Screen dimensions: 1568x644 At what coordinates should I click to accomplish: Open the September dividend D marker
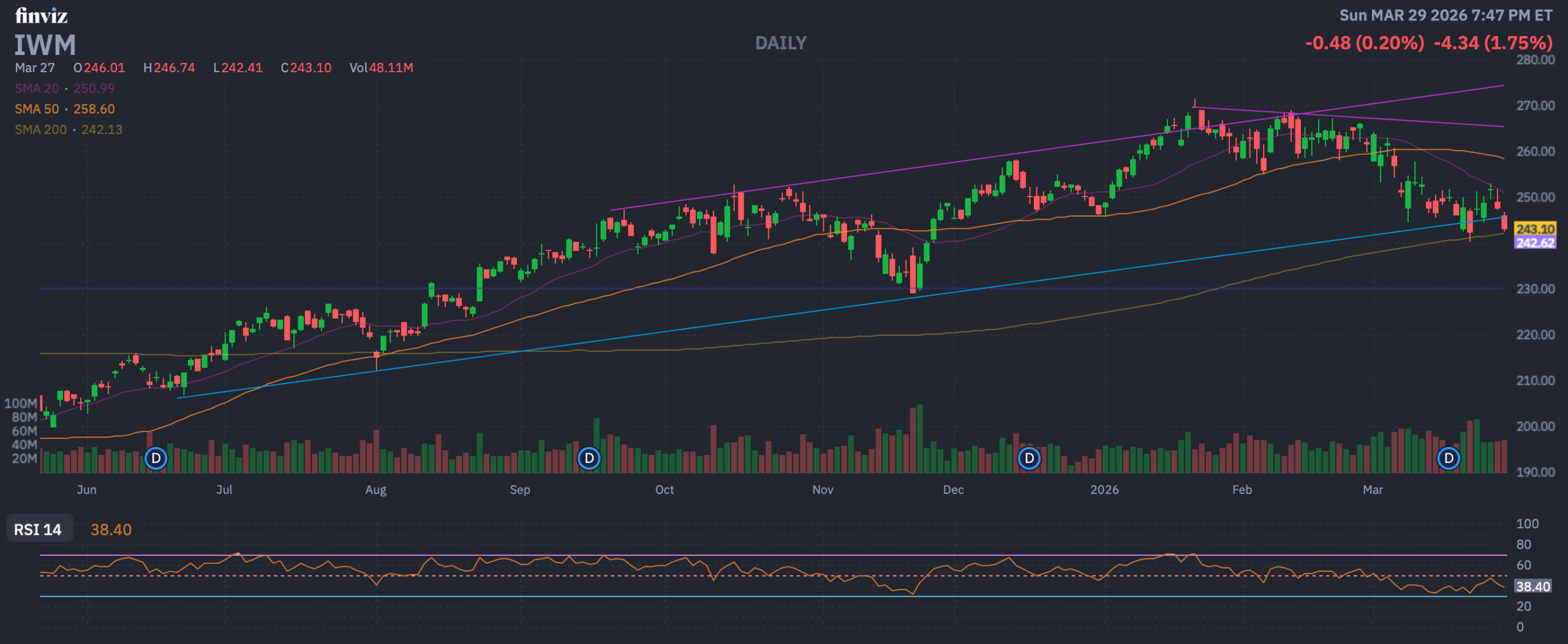point(589,458)
